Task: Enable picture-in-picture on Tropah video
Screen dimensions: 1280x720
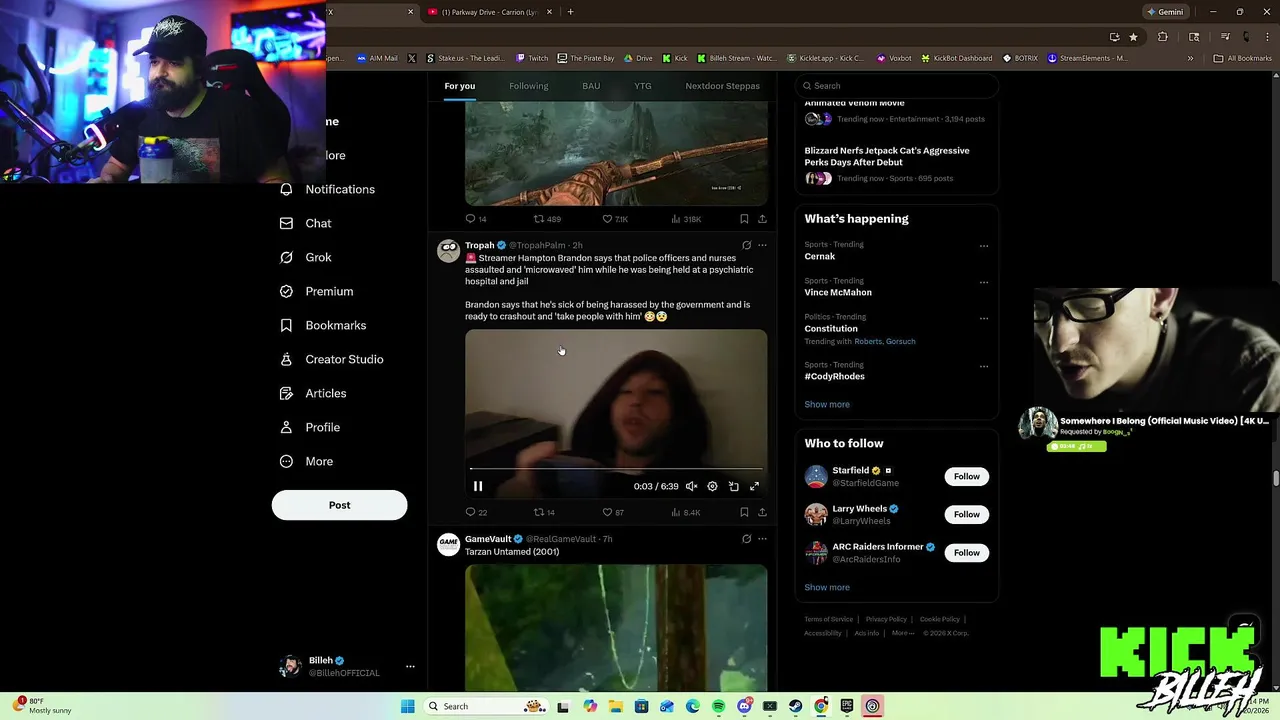Action: pos(733,486)
